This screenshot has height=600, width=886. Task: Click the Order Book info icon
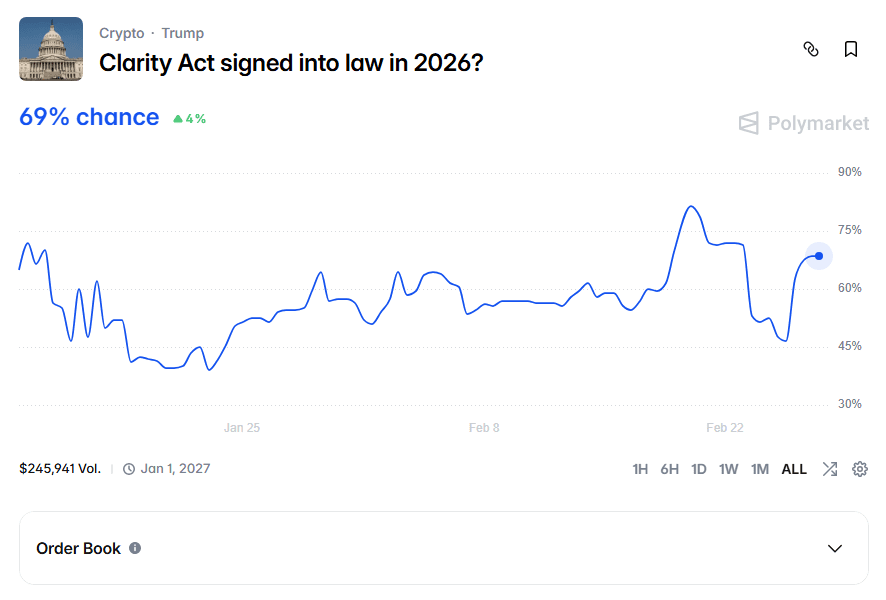(135, 548)
